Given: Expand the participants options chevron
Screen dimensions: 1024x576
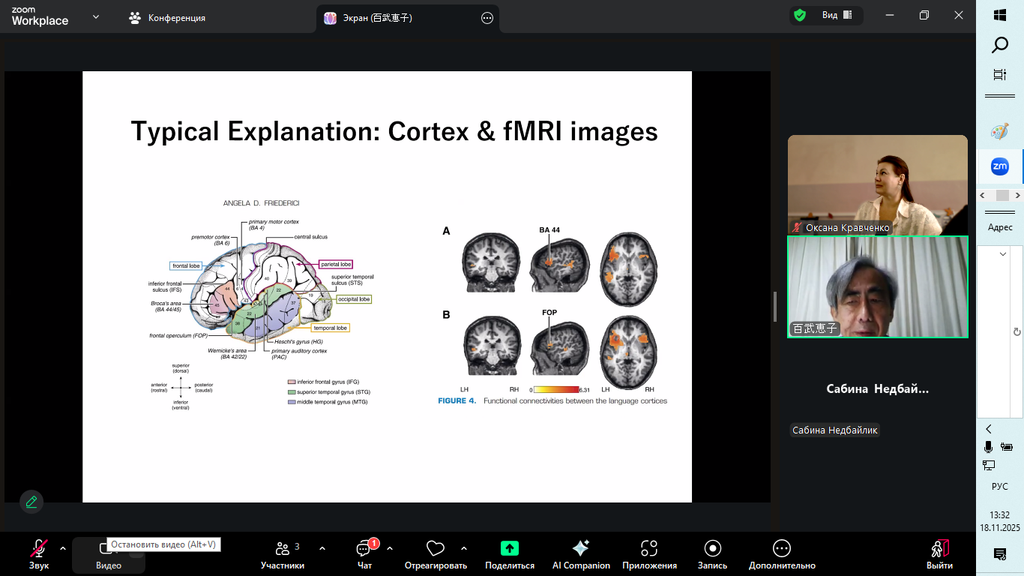Looking at the screenshot, I should click(x=322, y=548).
